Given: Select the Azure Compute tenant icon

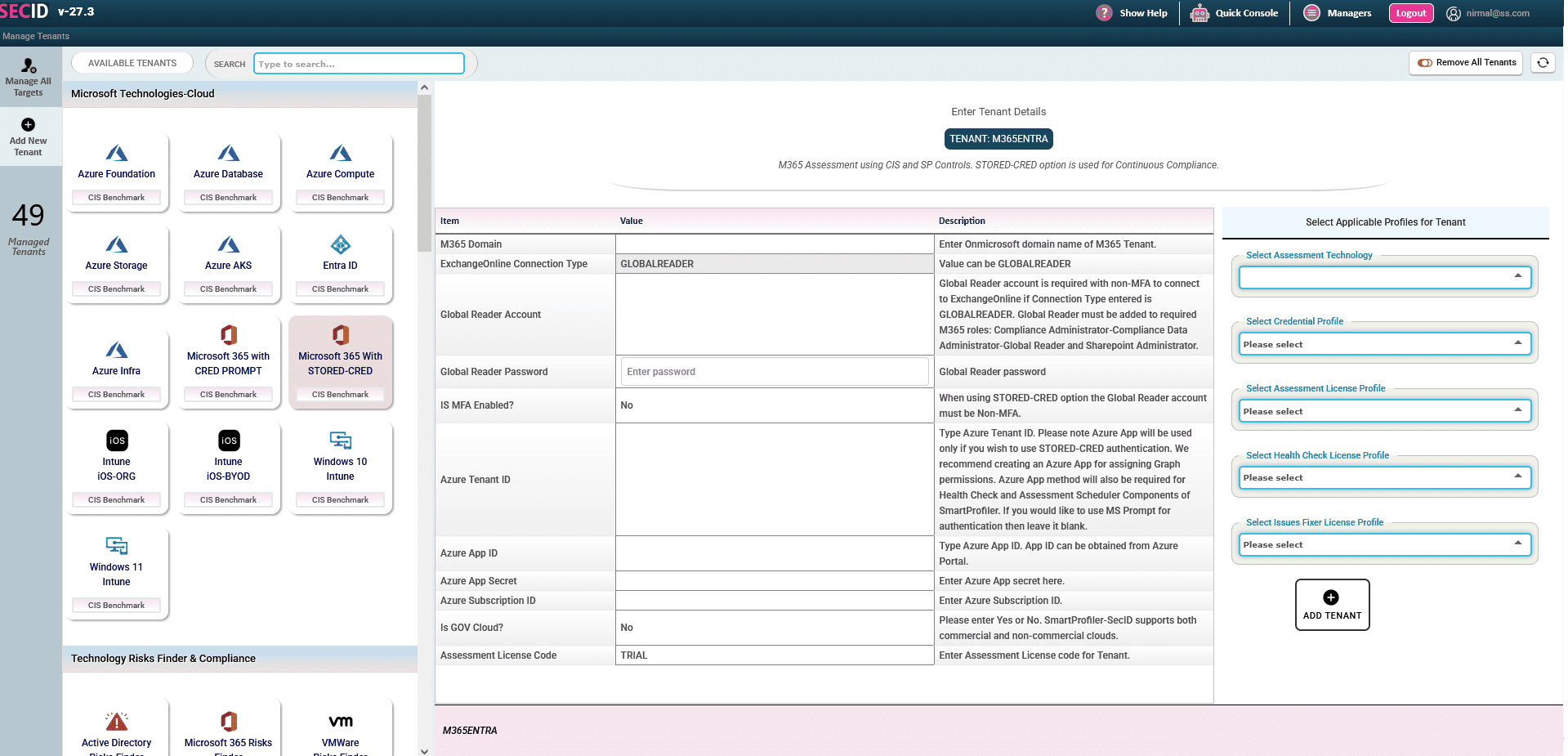Looking at the screenshot, I should [x=341, y=153].
